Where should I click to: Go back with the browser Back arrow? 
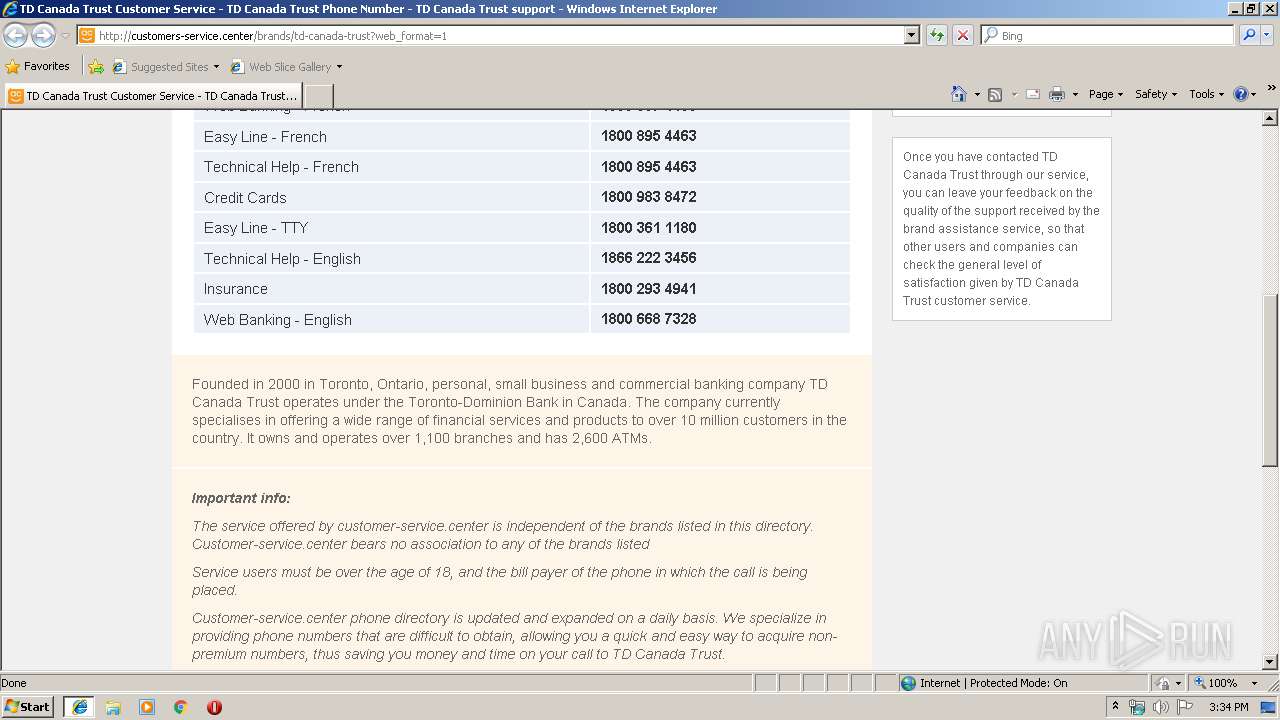(16, 35)
